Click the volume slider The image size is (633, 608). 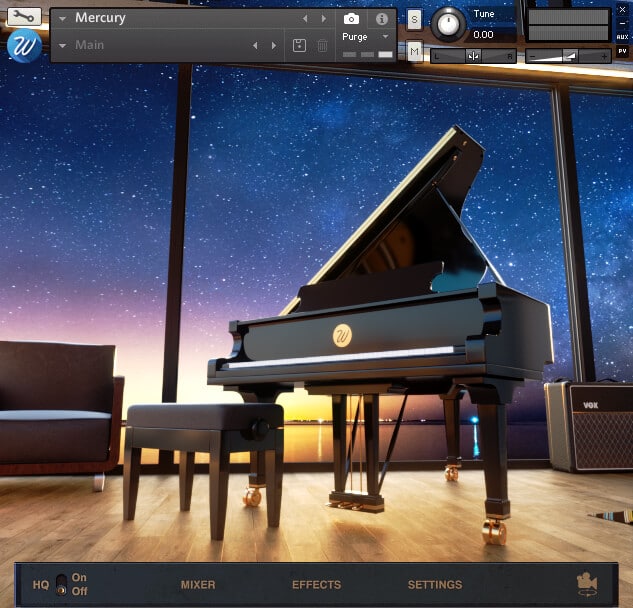[x=568, y=56]
